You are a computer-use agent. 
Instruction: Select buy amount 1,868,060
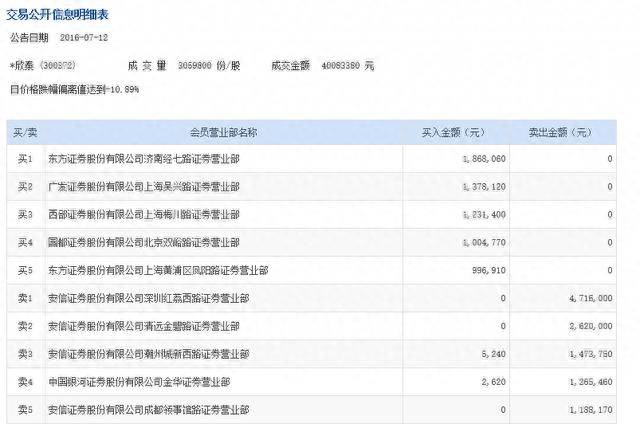pyautogui.click(x=484, y=159)
